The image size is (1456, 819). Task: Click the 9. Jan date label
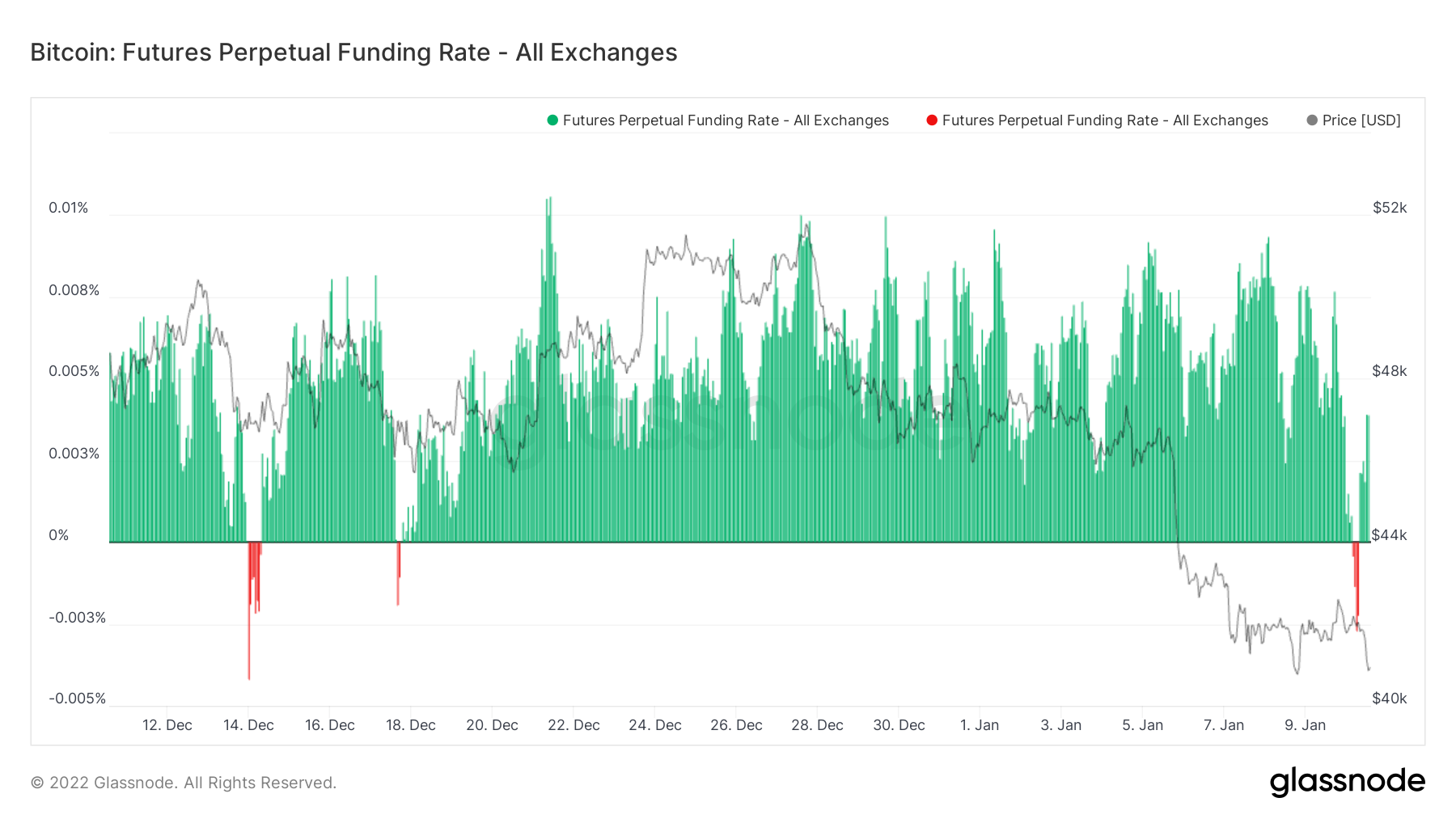(x=1305, y=725)
